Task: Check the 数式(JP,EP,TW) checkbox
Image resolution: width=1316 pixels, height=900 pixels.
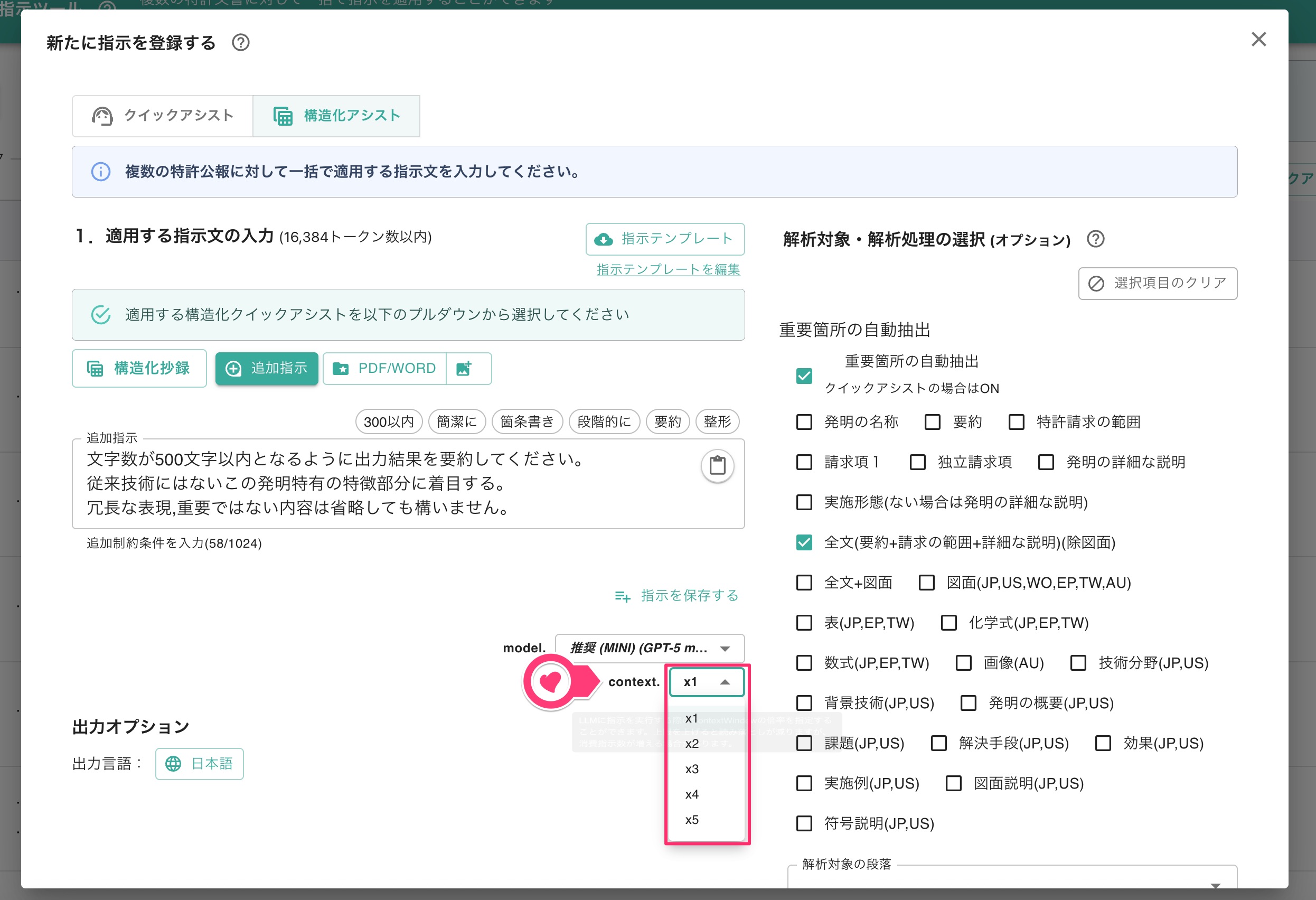Action: [x=804, y=663]
